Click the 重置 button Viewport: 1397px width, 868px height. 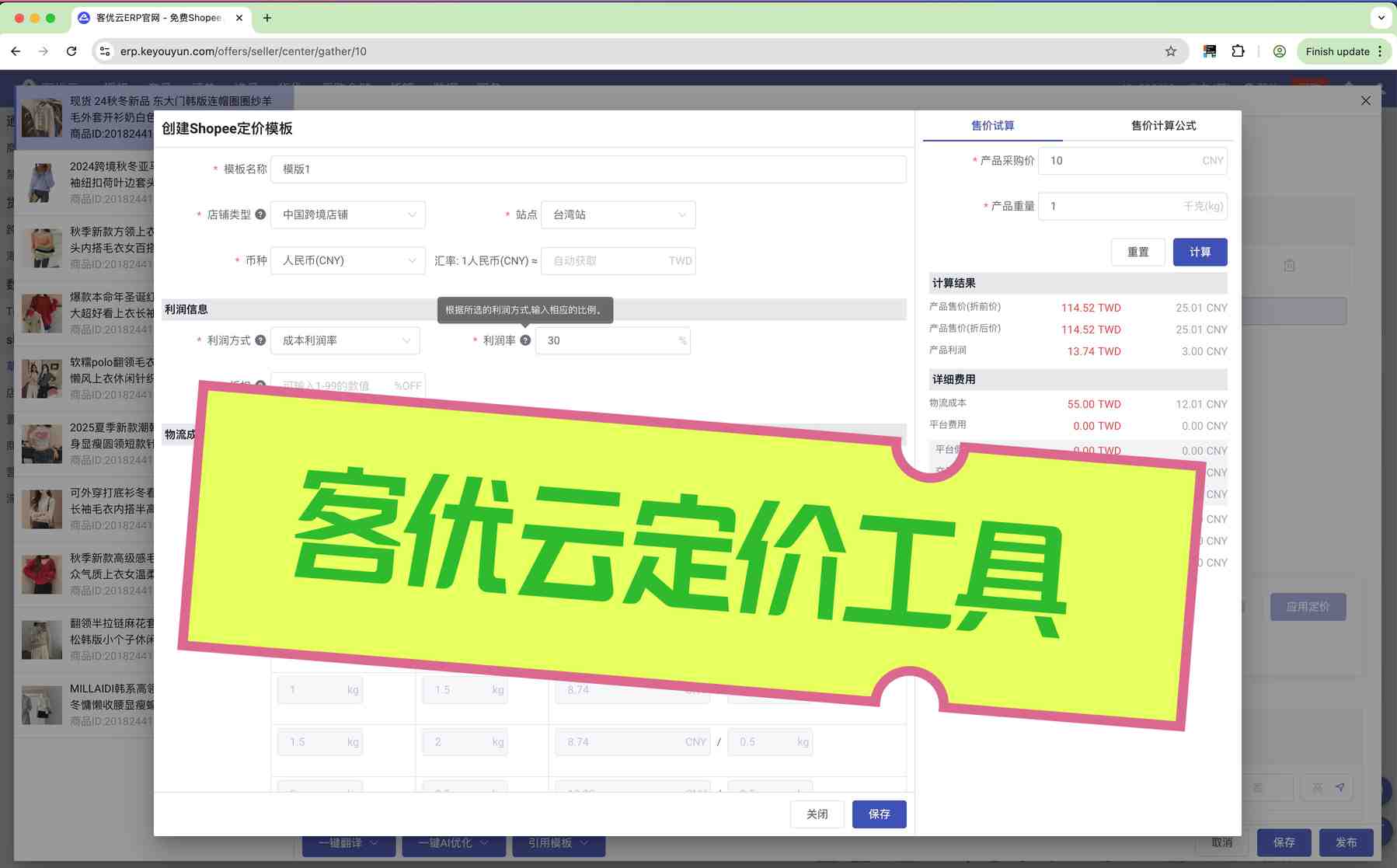pyautogui.click(x=1137, y=253)
